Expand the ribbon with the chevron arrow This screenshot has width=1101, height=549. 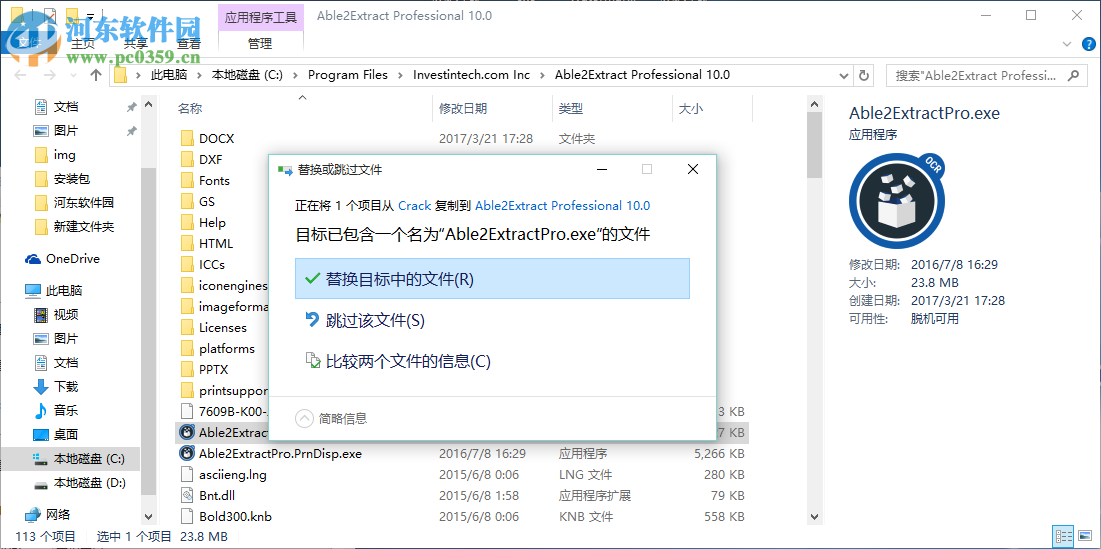(x=1066, y=44)
